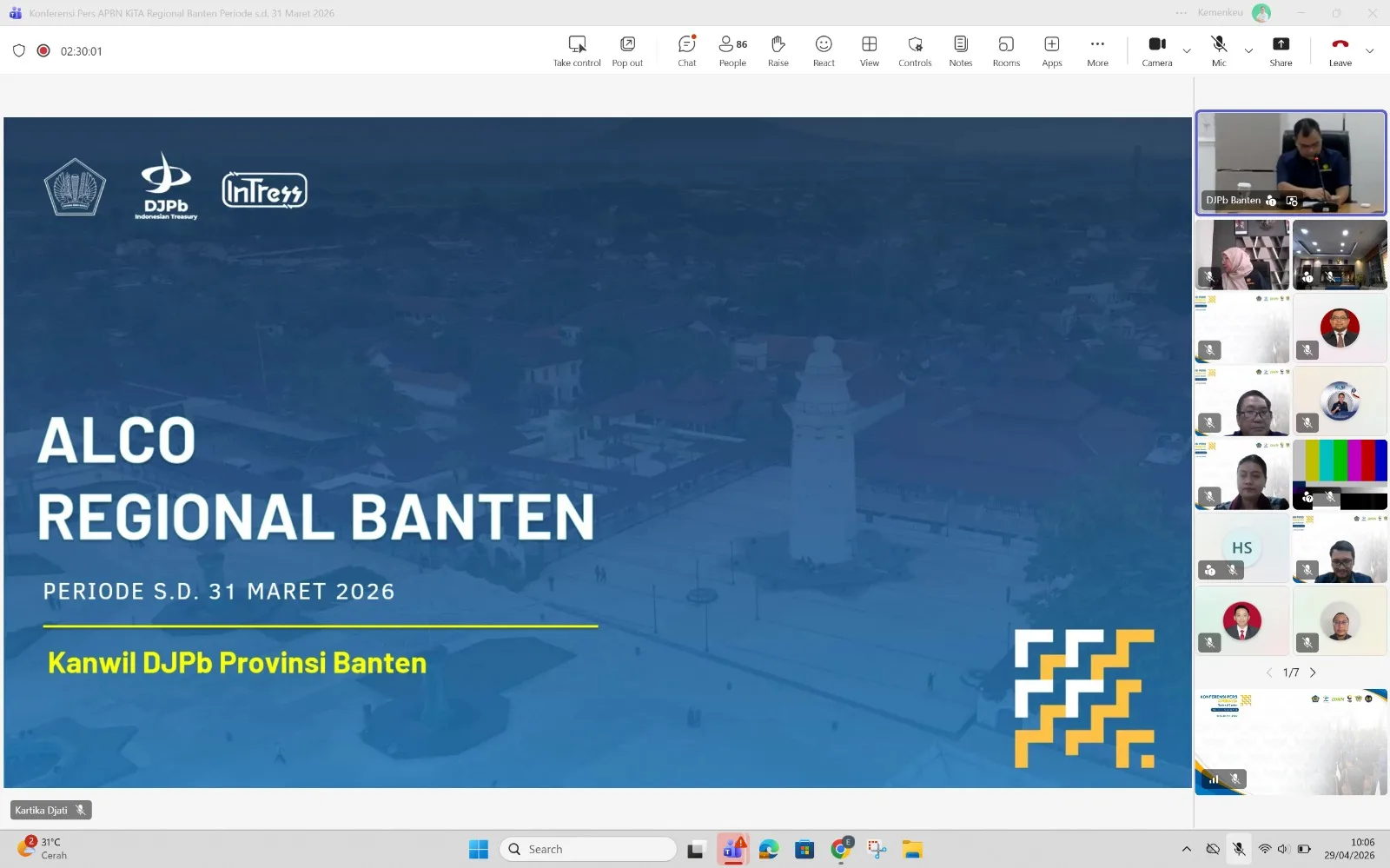Click Take control of shared screen
This screenshot has height=868, width=1390.
[x=577, y=50]
